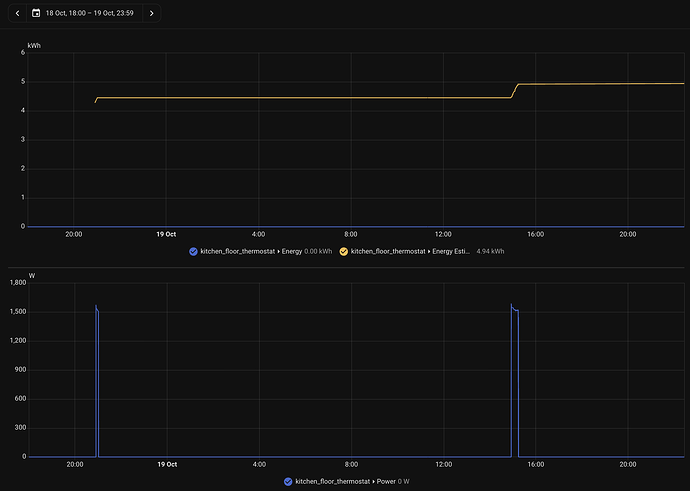Go to the next date range
This screenshot has height=491, width=690.
(x=151, y=13)
